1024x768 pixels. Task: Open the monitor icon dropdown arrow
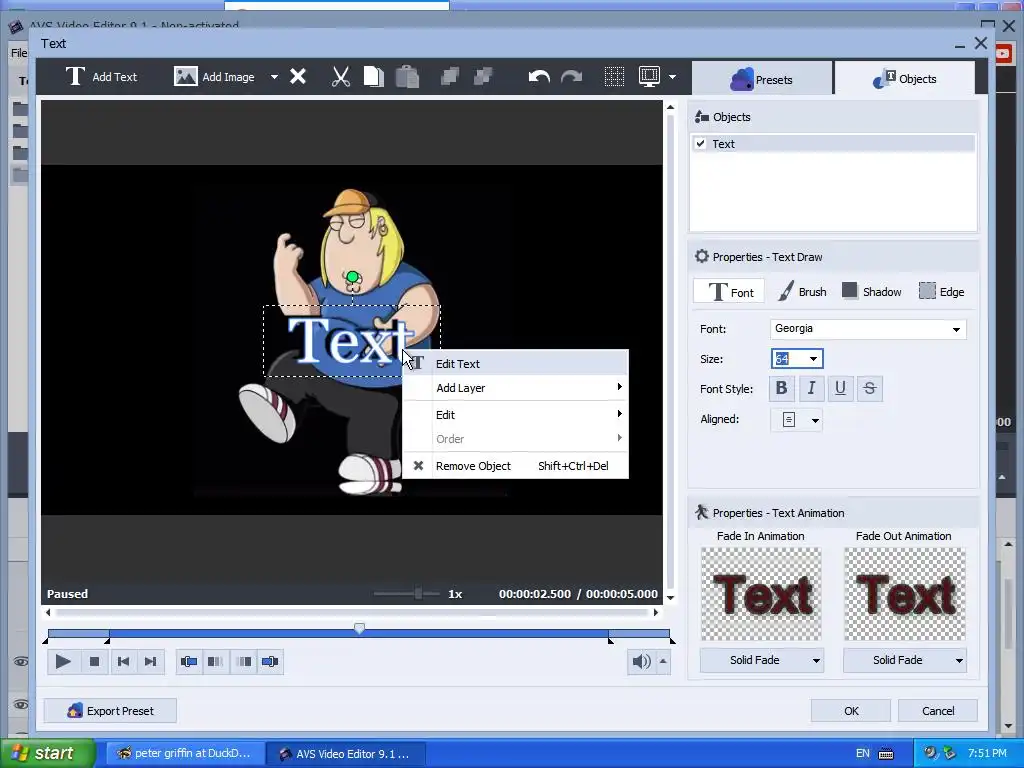pos(672,77)
